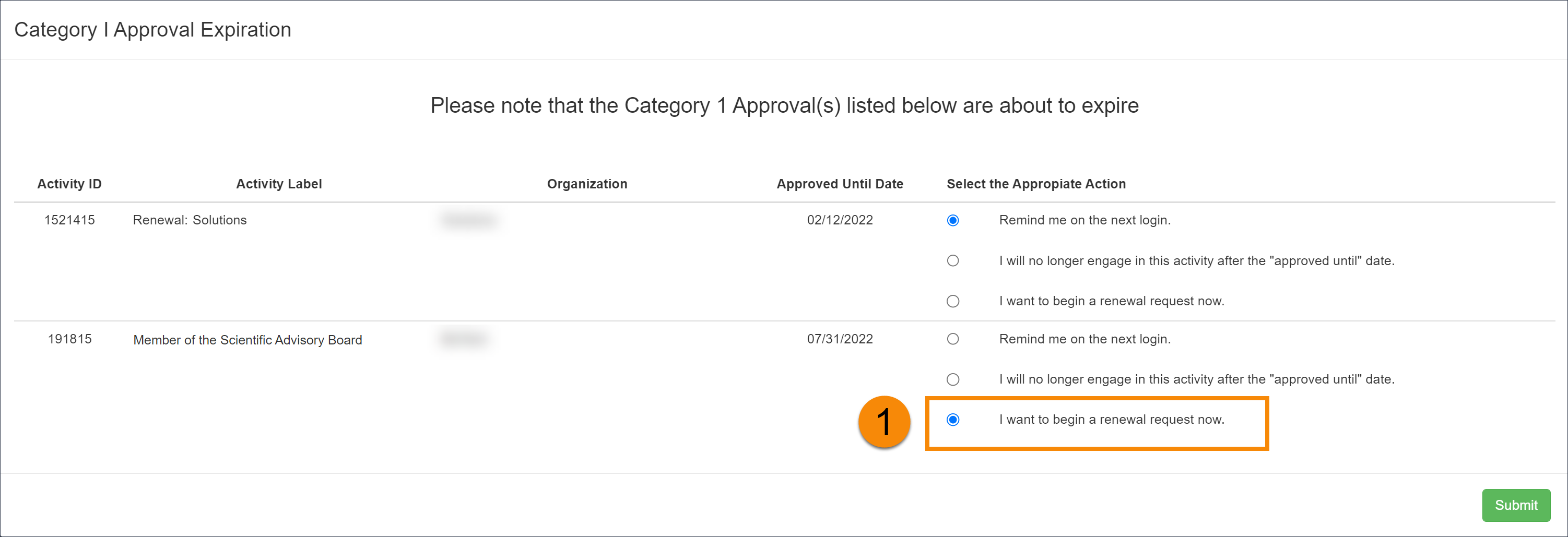Select 'Remind me on the next login' for activity 1521415
Image resolution: width=1568 pixels, height=537 pixels.
pos(953,220)
